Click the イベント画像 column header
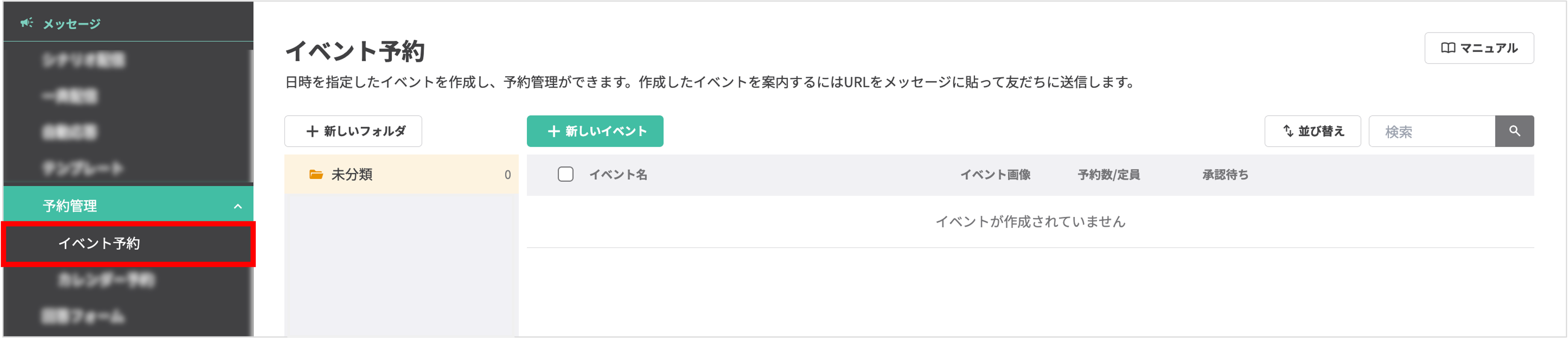Screen dimensions: 1568x338 995,175
